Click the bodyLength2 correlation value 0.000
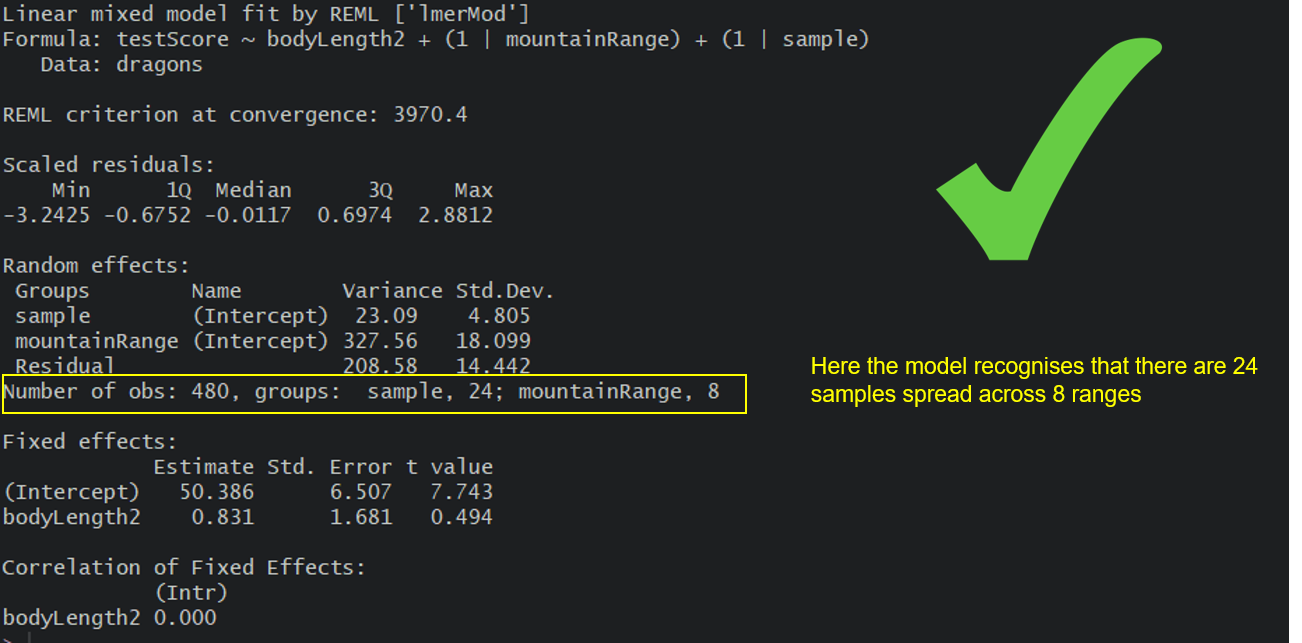 click(x=185, y=618)
